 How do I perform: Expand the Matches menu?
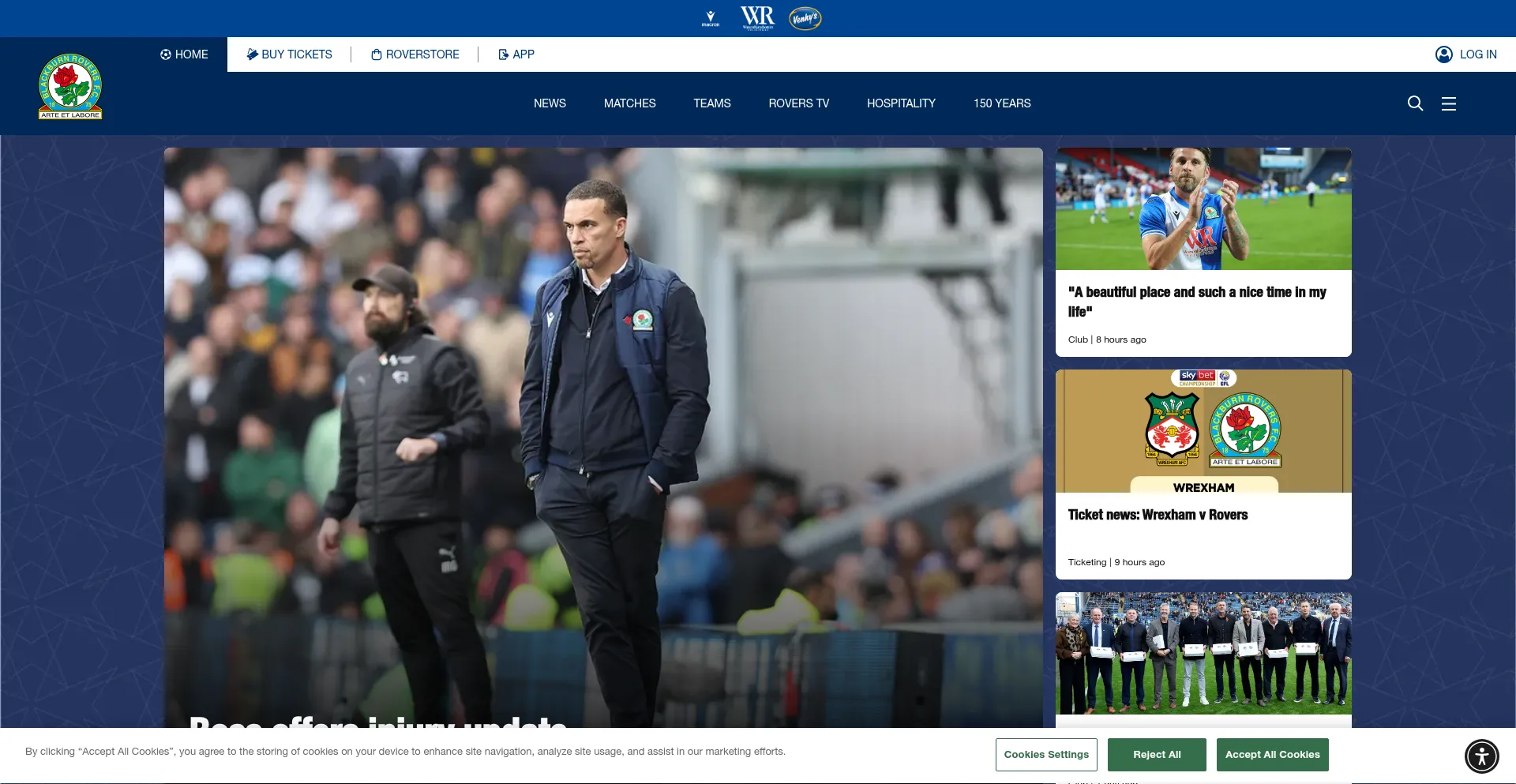(629, 103)
